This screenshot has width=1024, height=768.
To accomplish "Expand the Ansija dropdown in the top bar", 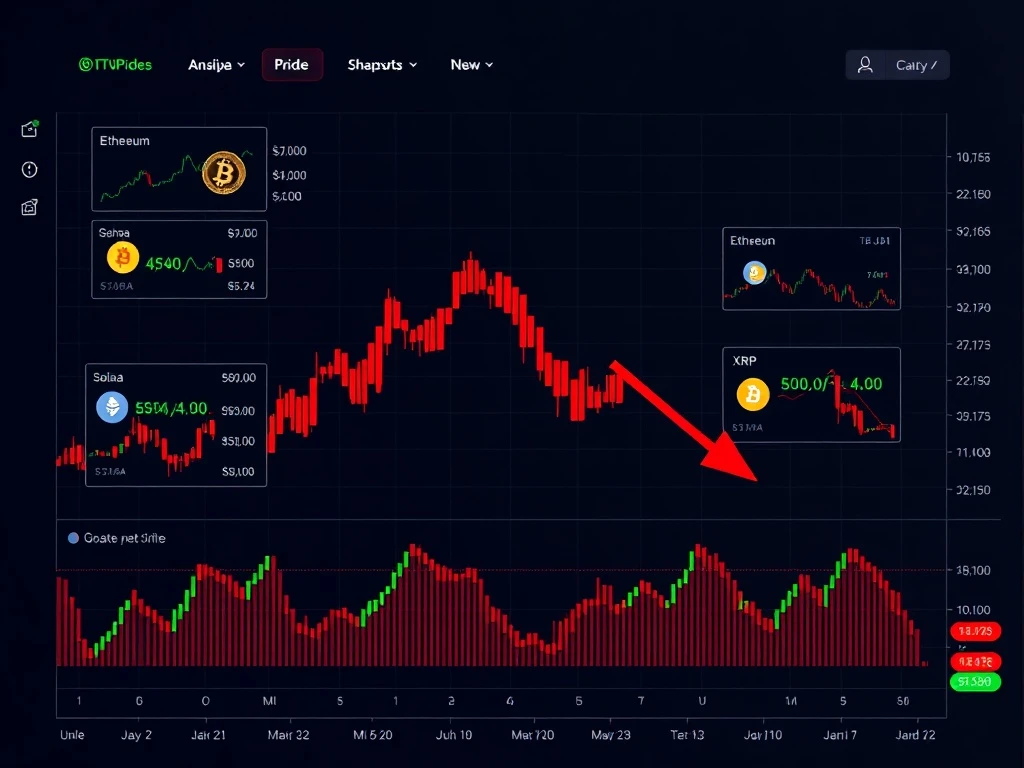I will (x=216, y=64).
